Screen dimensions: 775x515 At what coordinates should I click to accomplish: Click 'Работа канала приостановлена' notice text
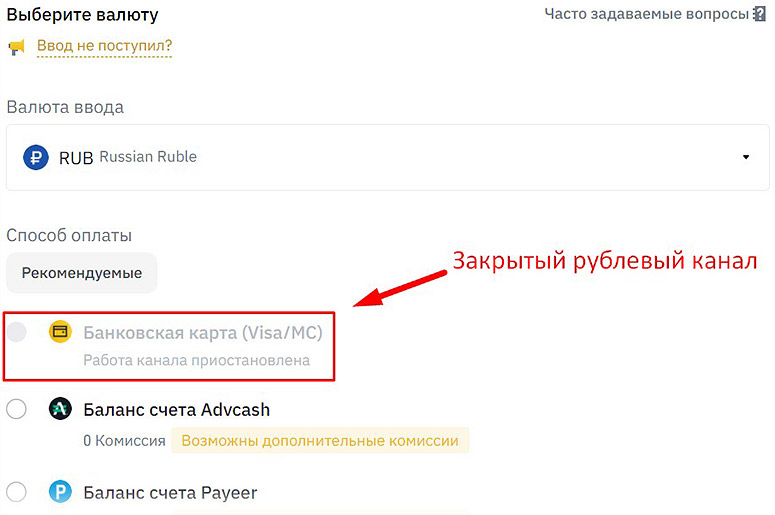tap(196, 360)
